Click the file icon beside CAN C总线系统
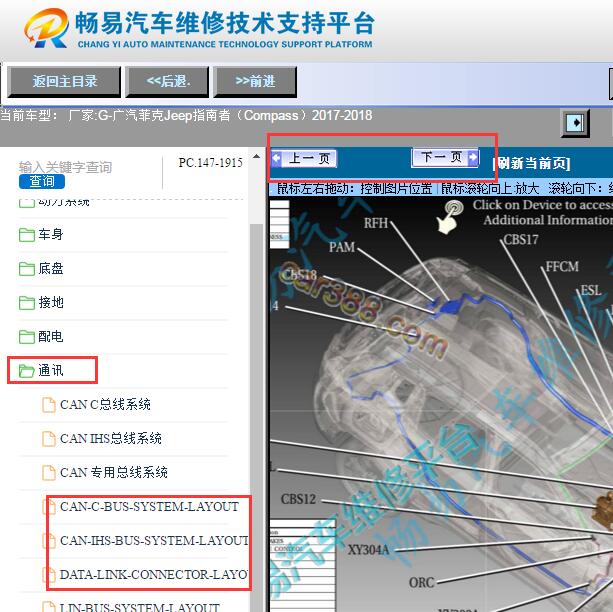 tap(49, 405)
